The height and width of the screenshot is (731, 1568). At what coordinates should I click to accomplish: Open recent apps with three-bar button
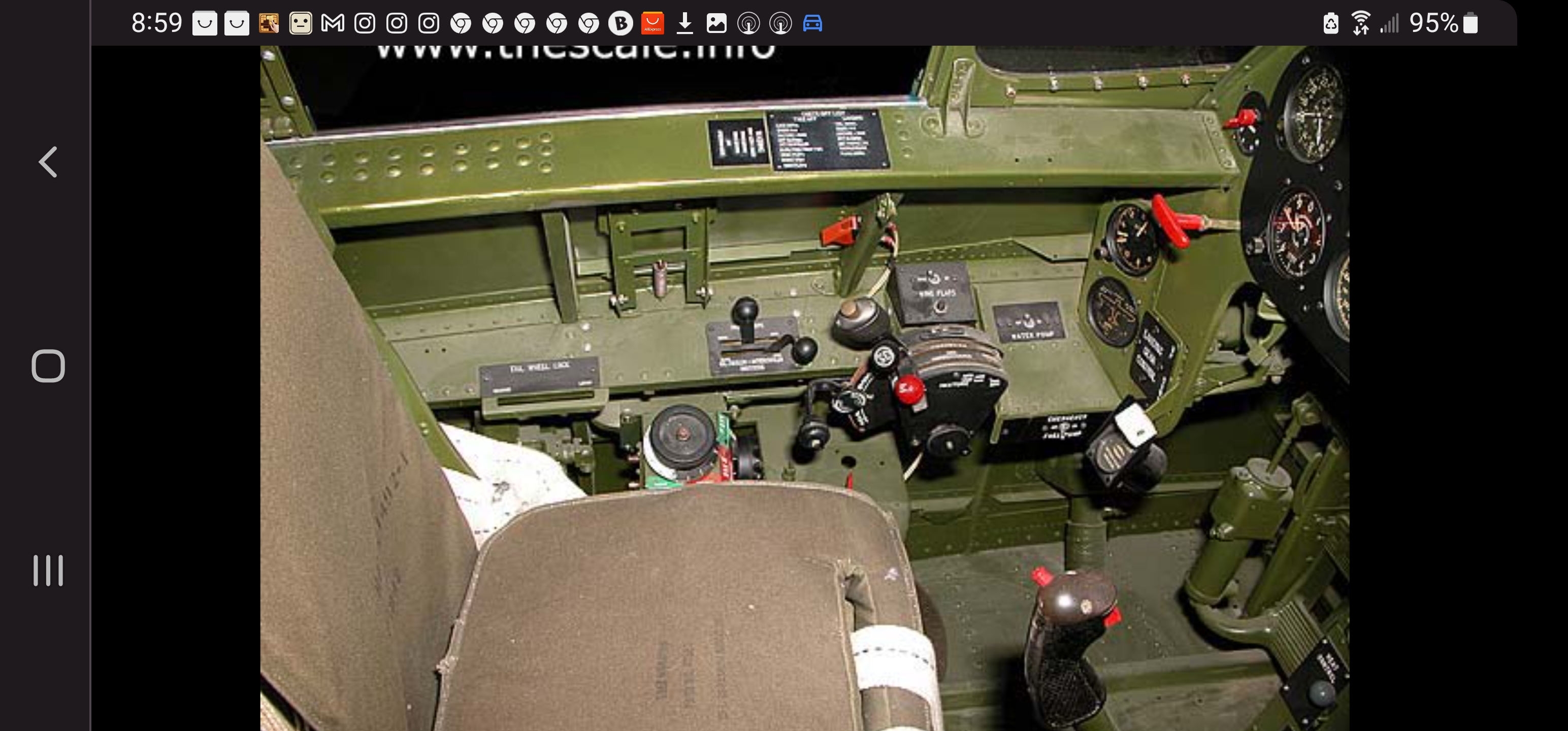[48, 570]
